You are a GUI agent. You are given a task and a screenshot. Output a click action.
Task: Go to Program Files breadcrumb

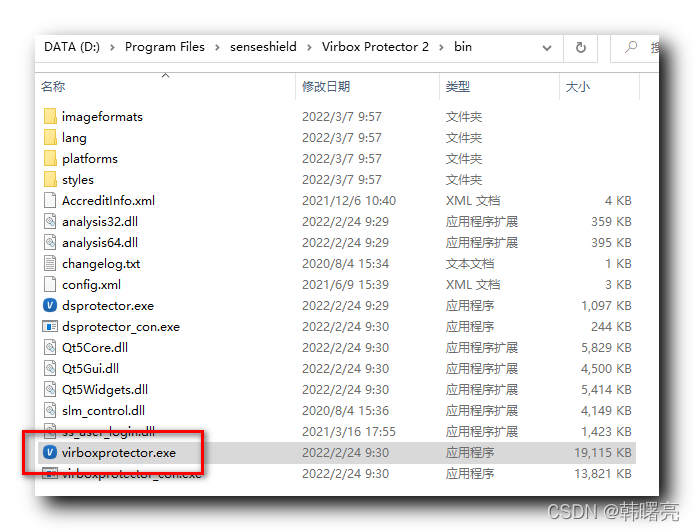point(165,47)
